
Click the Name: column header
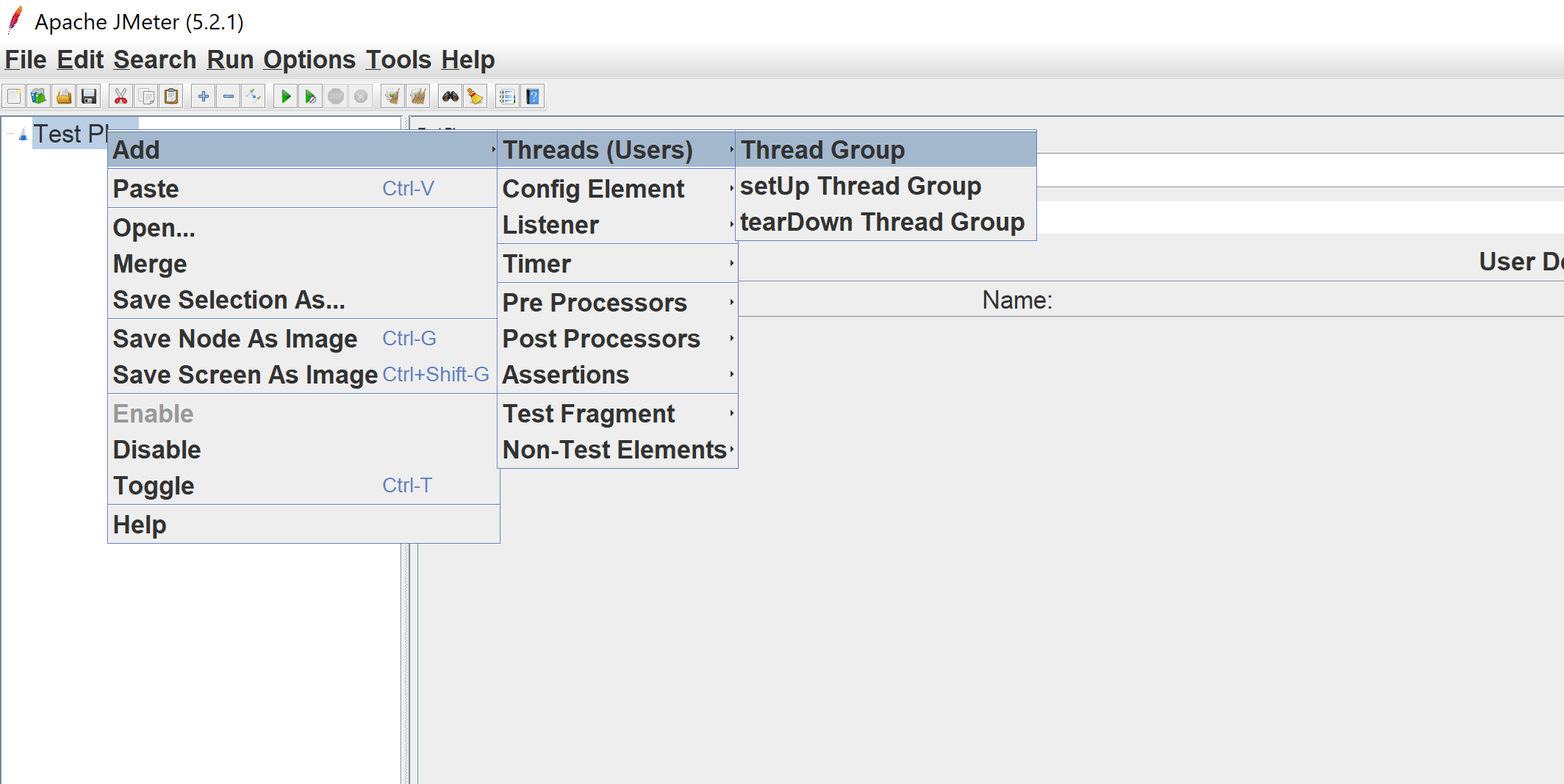[1018, 300]
